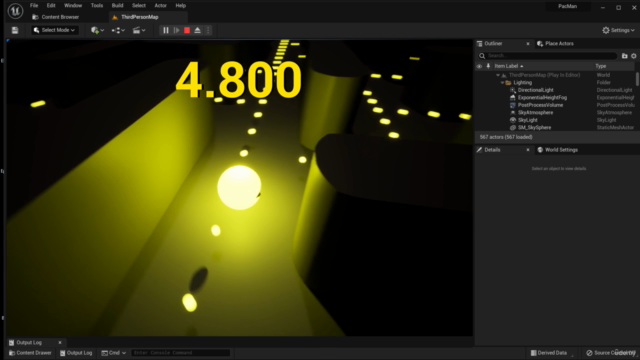Close the Details panel tab
Image resolution: width=640 pixels, height=360 pixels.
528,150
